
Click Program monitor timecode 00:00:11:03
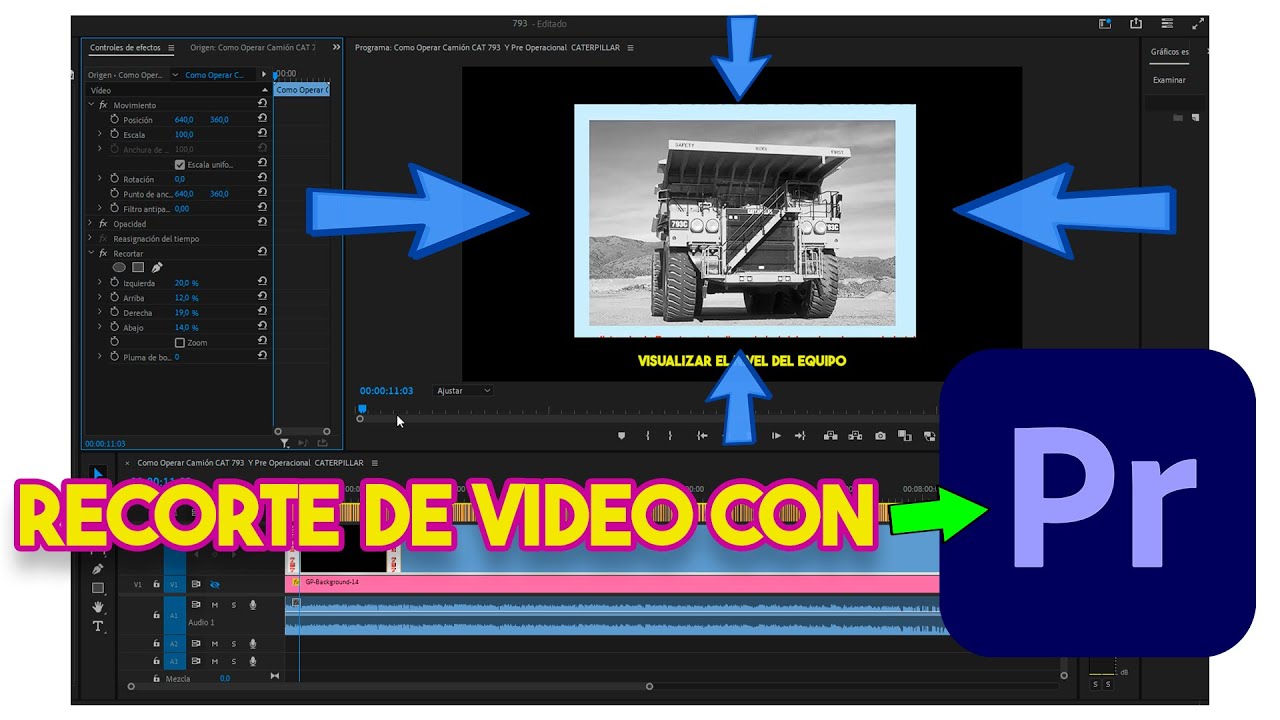[387, 391]
